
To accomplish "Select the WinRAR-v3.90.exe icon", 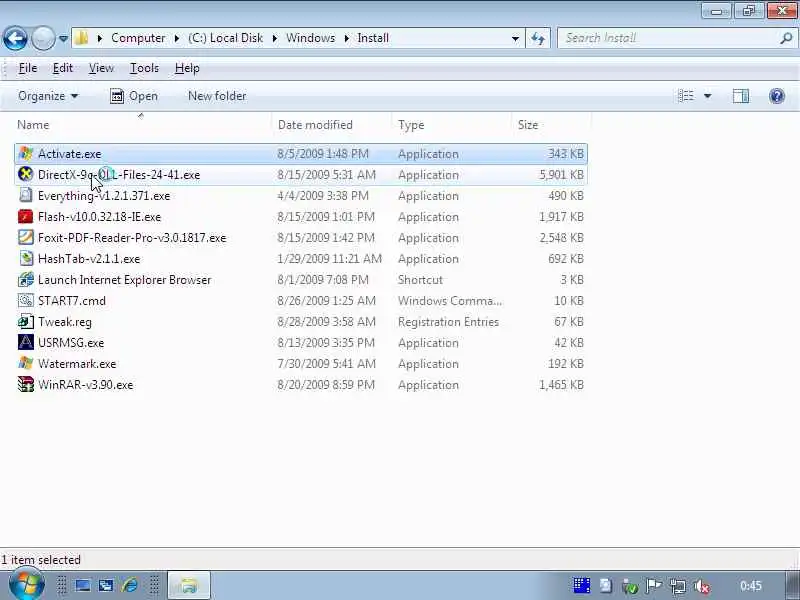I will (x=26, y=385).
